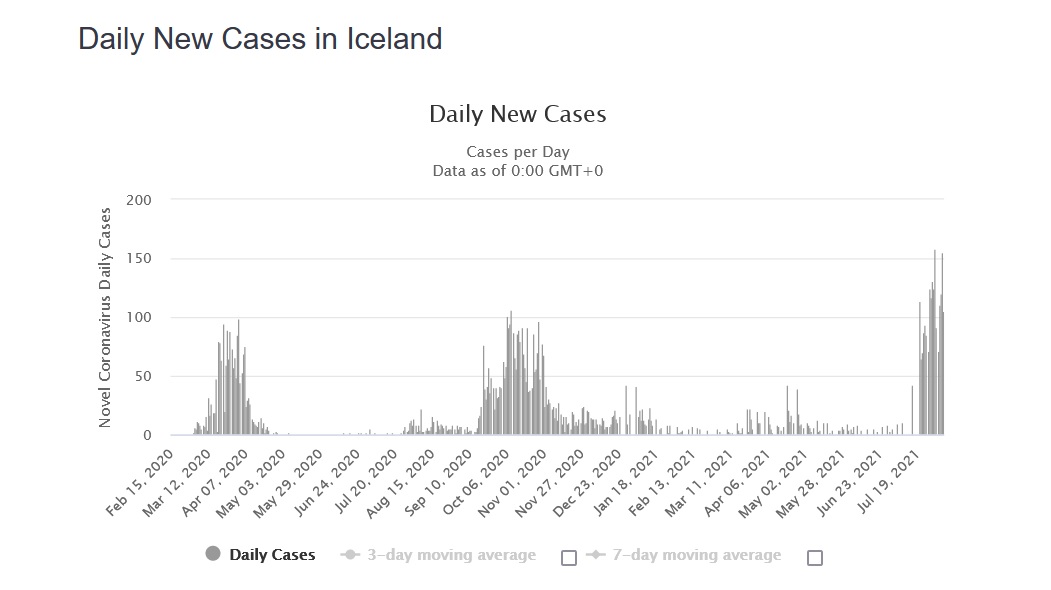Click the Daily New Cases in Iceland heading

coord(260,39)
